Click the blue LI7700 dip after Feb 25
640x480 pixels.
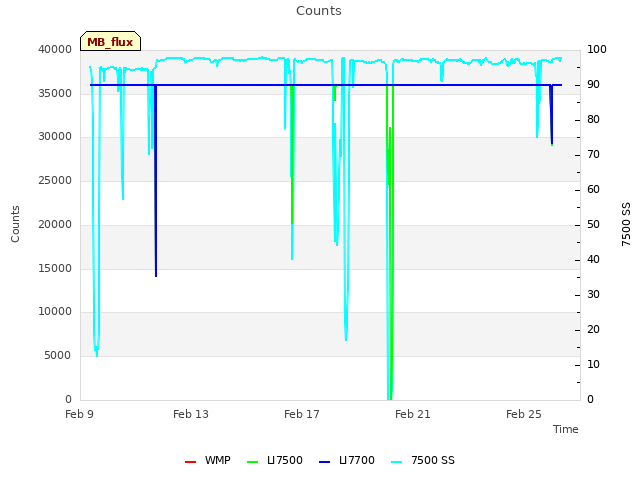pyautogui.click(x=551, y=116)
